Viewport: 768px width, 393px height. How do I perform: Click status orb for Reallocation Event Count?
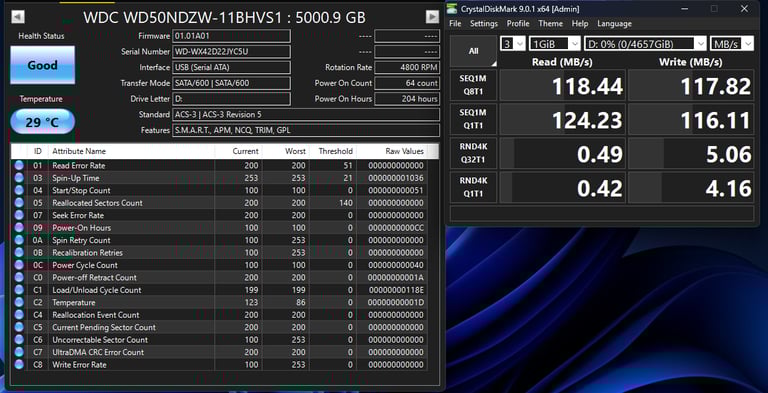tap(19, 315)
